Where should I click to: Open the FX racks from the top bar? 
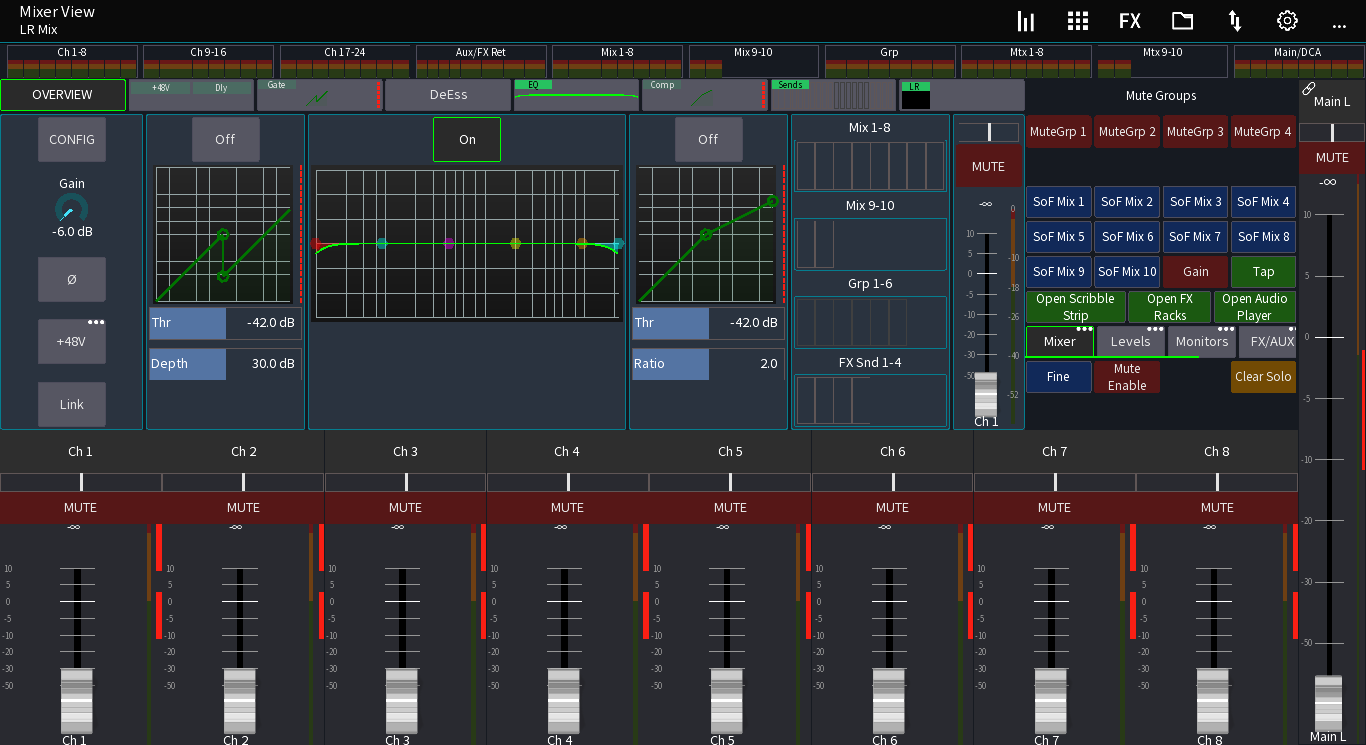[1129, 20]
